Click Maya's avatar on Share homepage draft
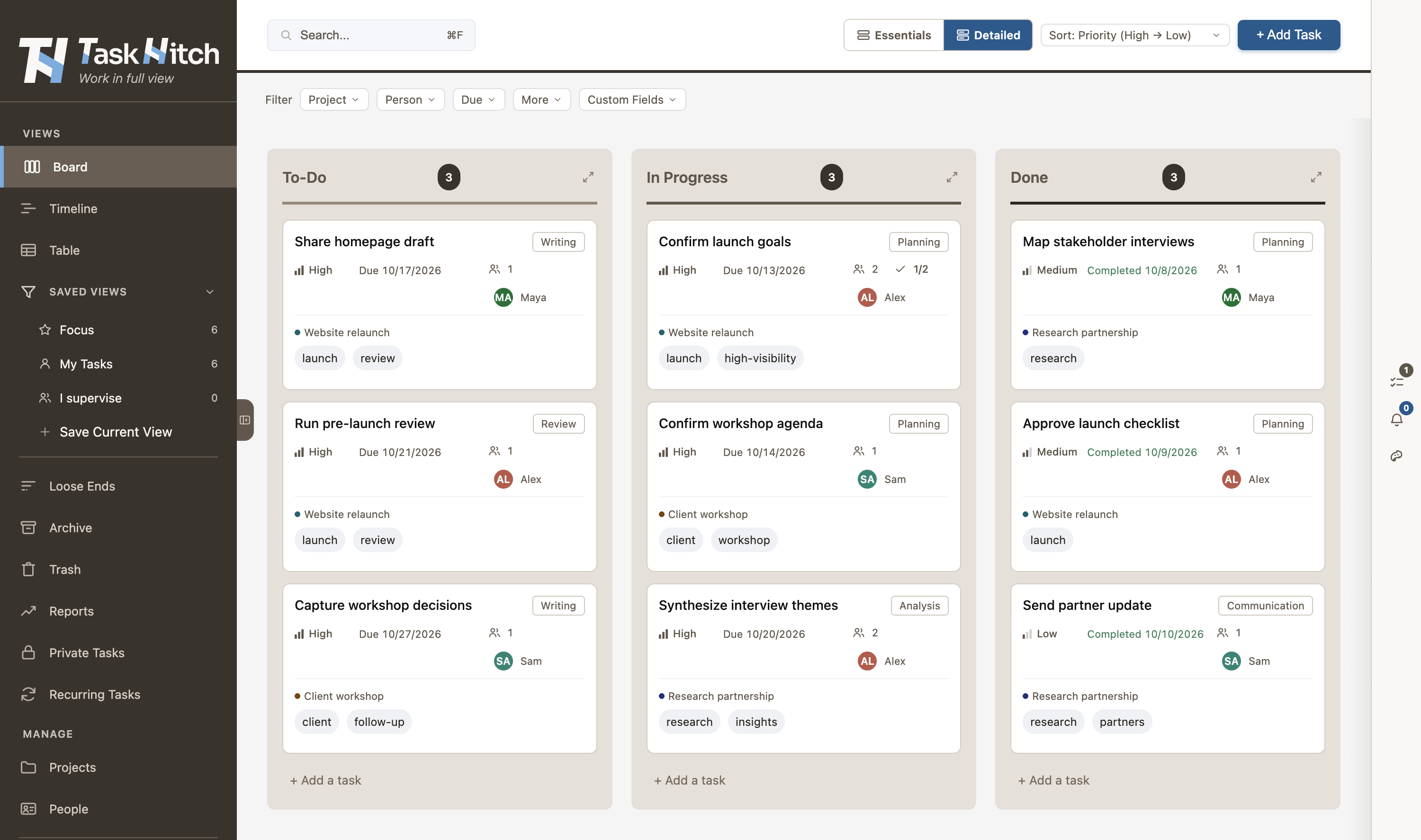Screen dimensions: 1421x840 tap(503, 298)
